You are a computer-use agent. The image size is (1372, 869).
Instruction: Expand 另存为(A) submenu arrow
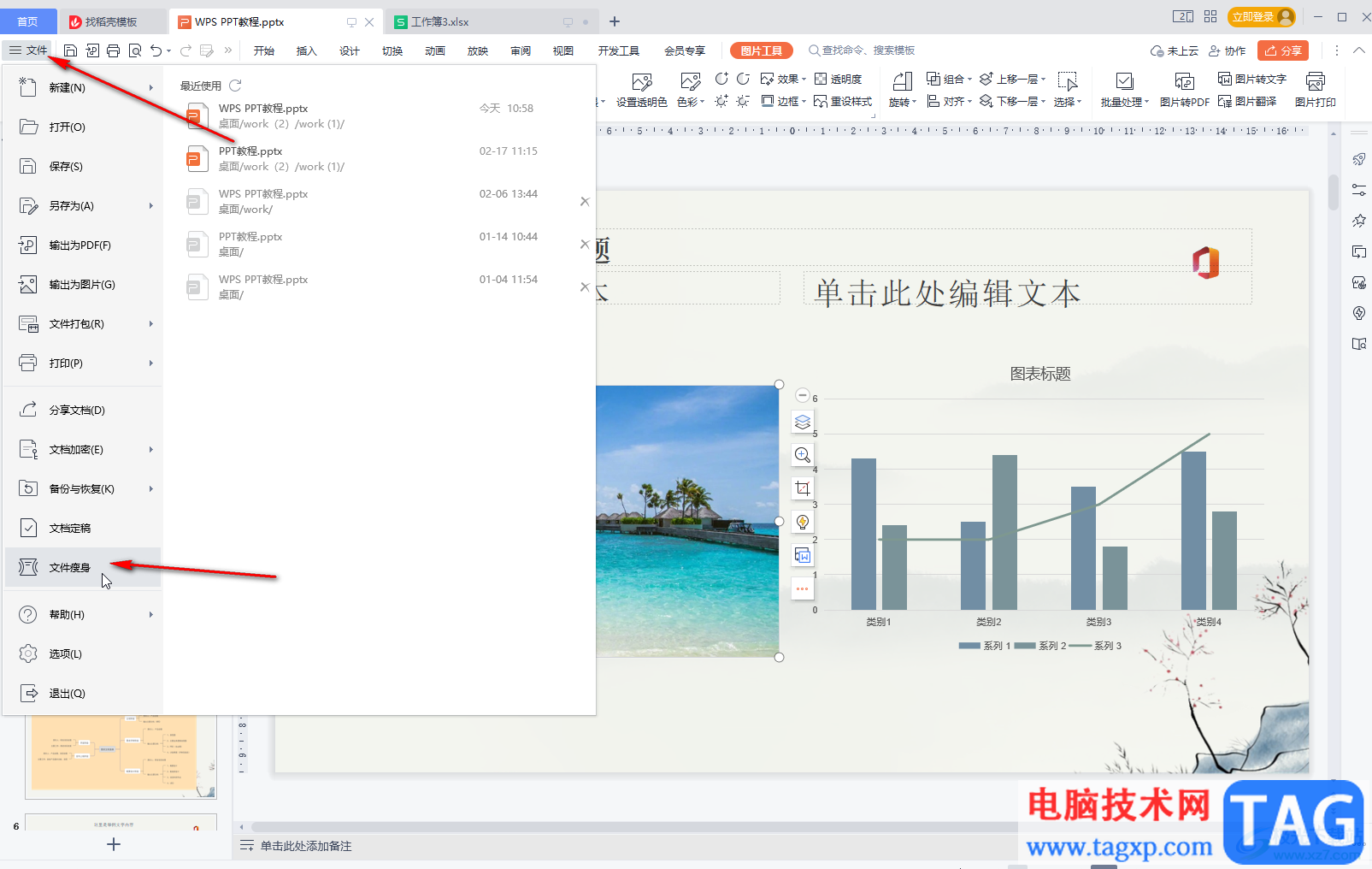pyautogui.click(x=150, y=205)
